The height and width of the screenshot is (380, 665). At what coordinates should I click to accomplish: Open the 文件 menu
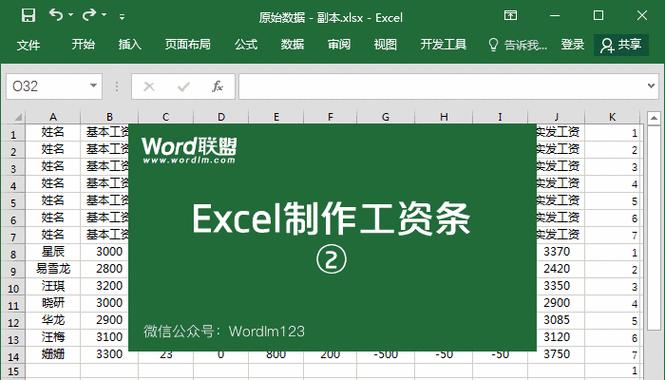28,45
